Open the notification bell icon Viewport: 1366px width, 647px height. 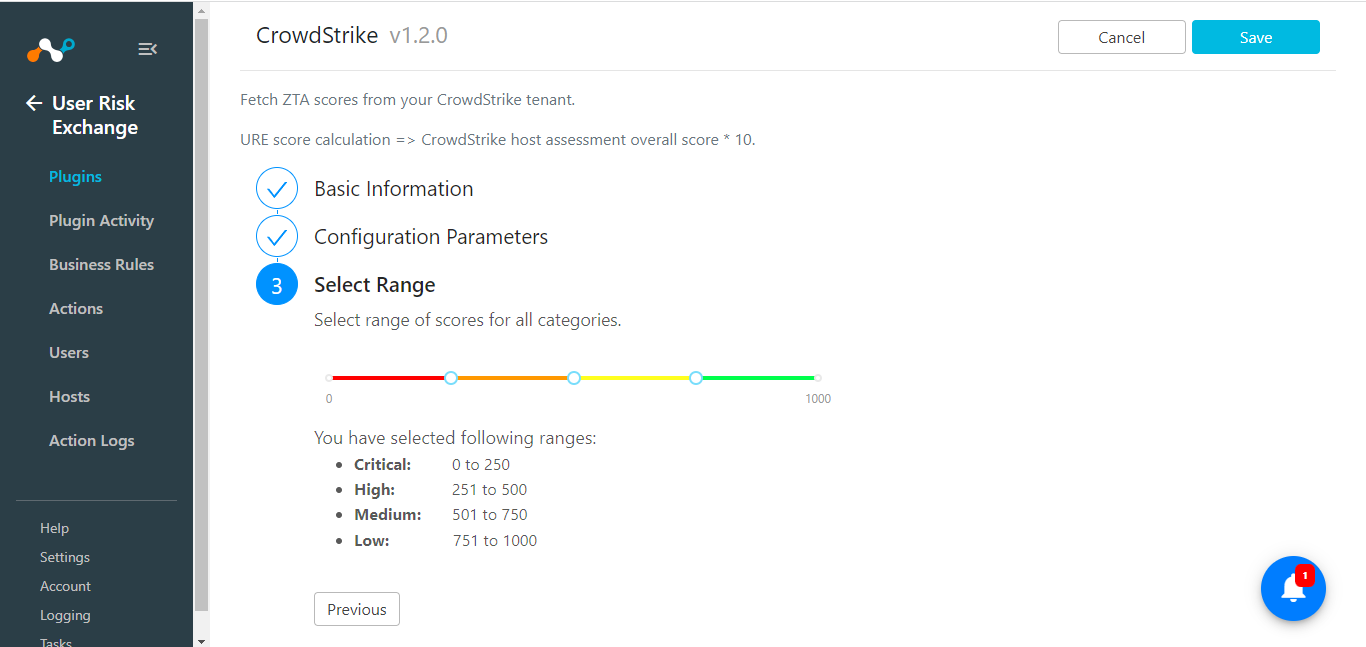[x=1293, y=589]
